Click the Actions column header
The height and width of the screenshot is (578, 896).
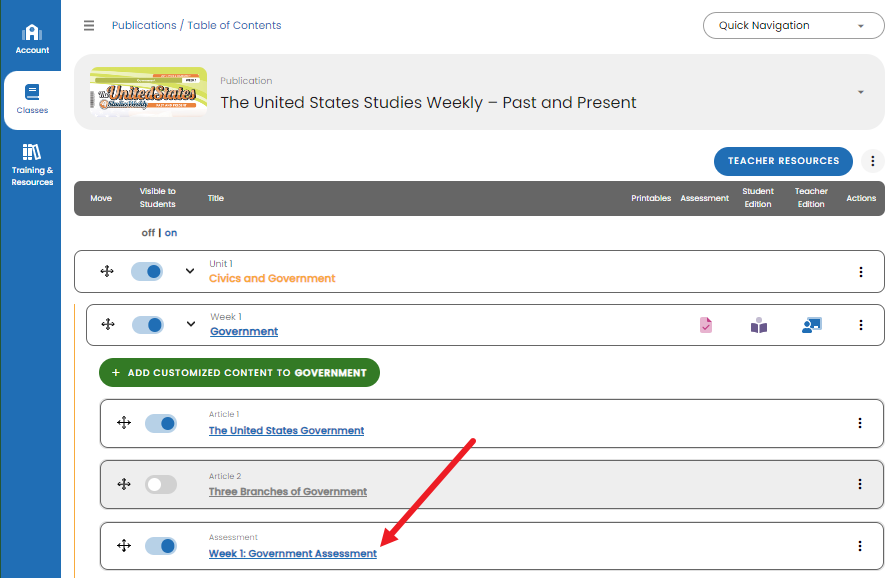click(861, 198)
